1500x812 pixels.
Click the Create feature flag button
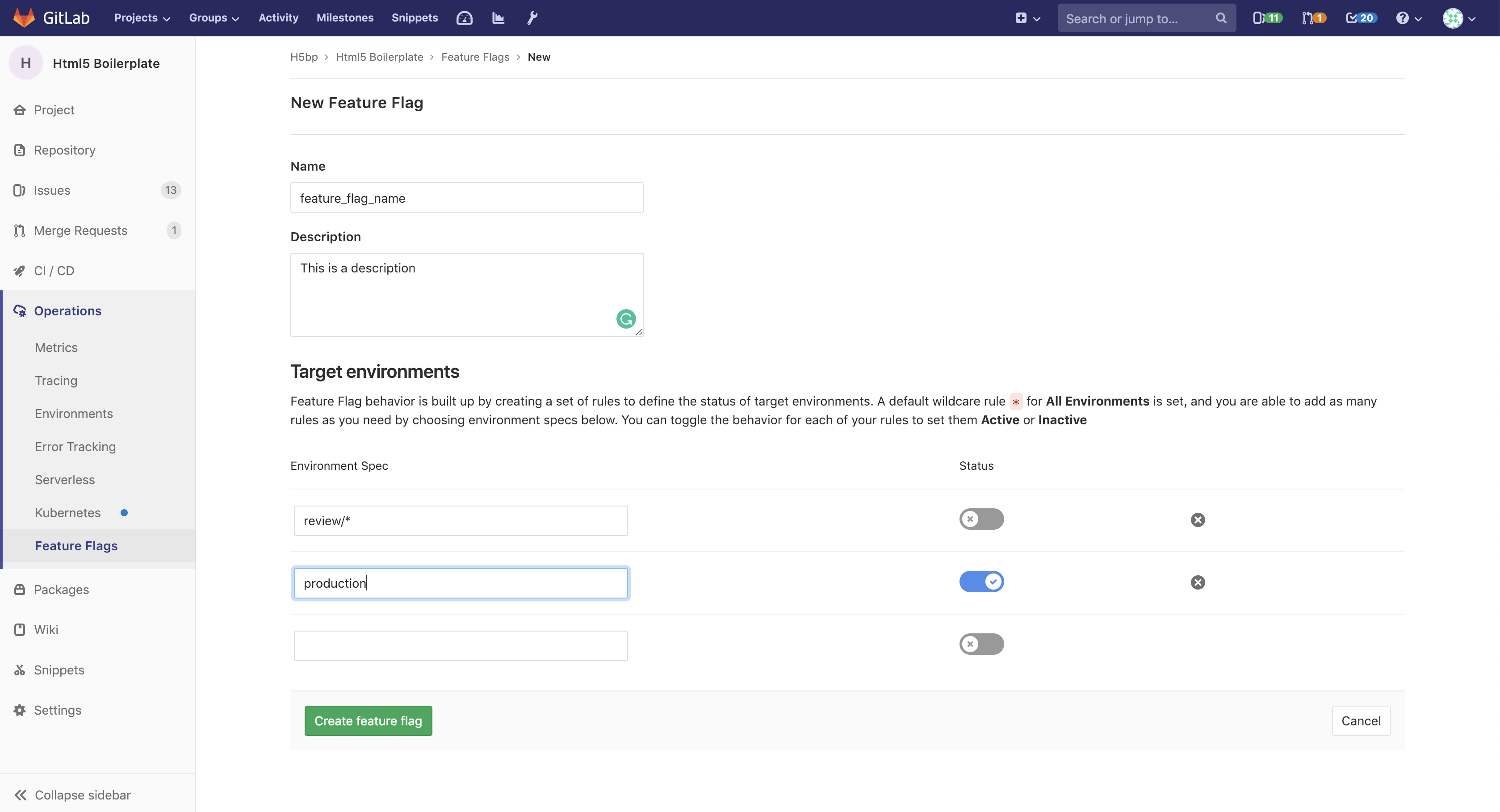coord(368,720)
